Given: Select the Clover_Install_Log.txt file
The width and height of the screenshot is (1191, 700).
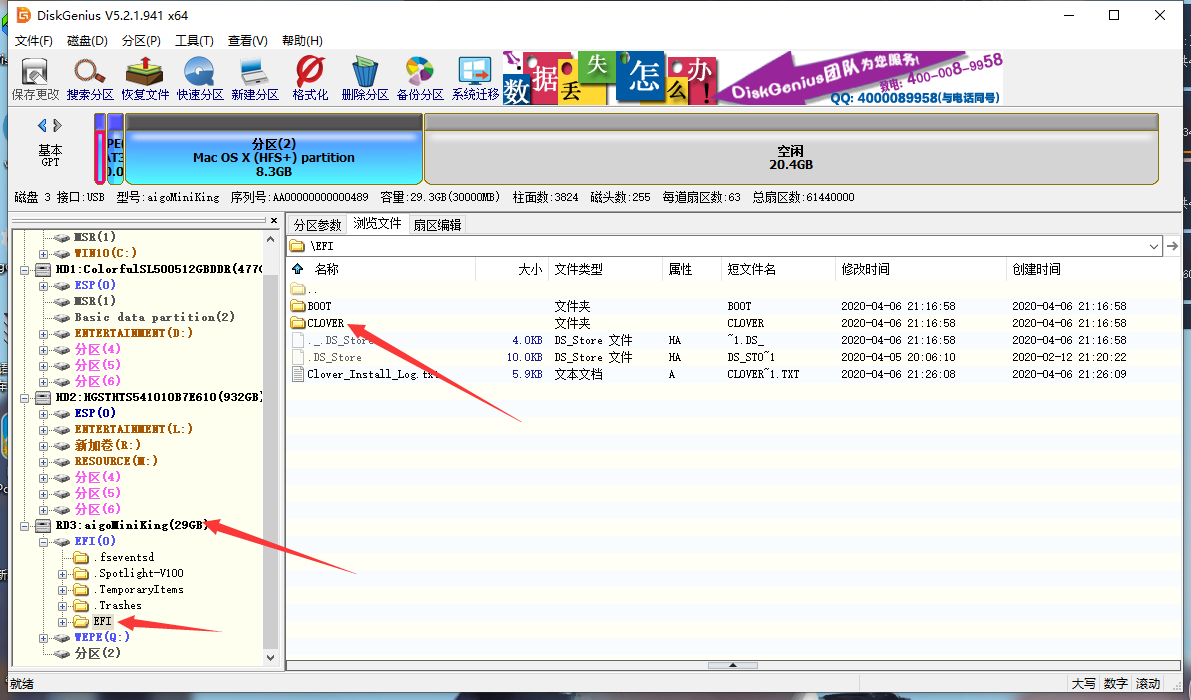Looking at the screenshot, I should (x=365, y=374).
